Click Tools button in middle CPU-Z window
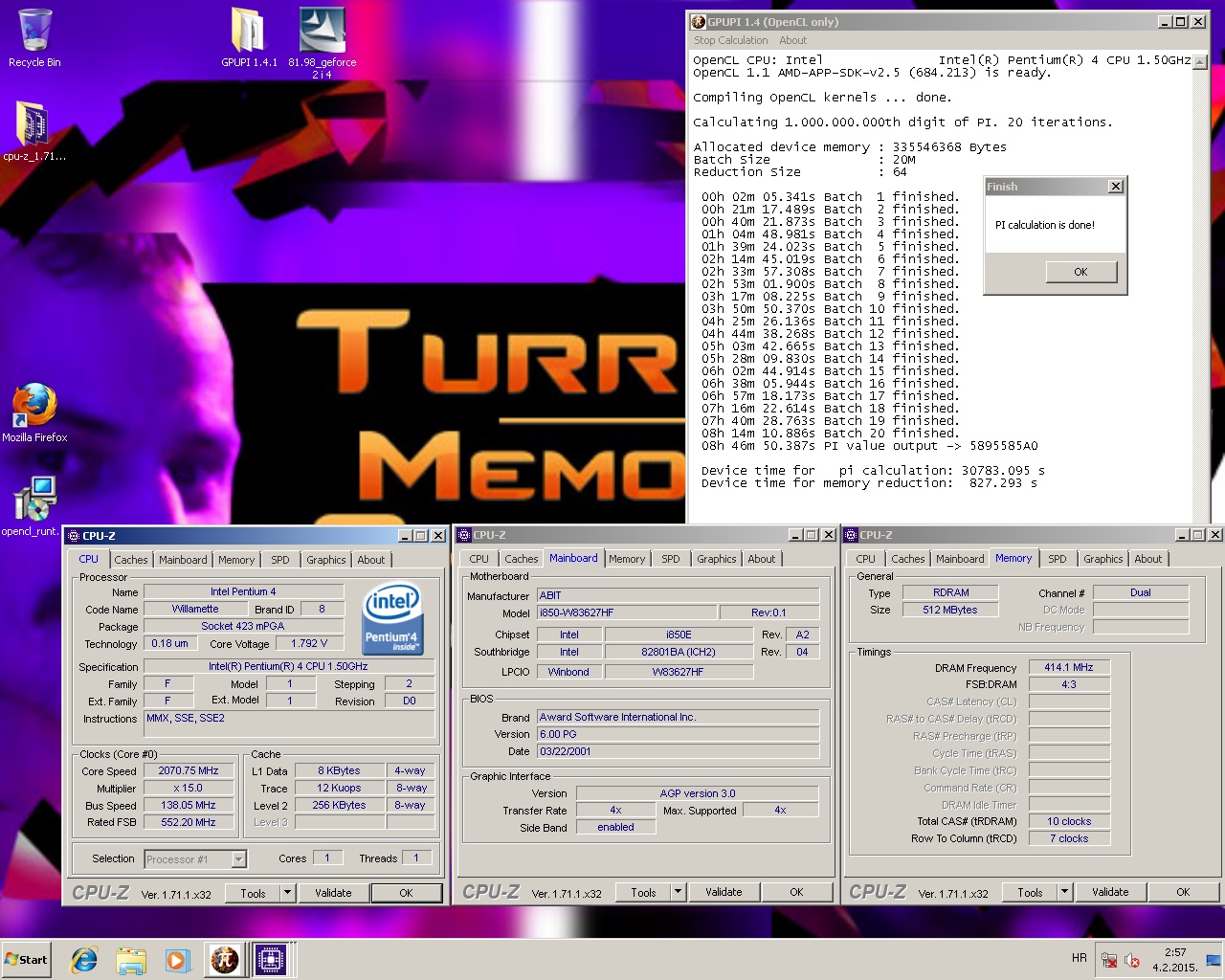This screenshot has width=1225, height=980. tap(643, 892)
